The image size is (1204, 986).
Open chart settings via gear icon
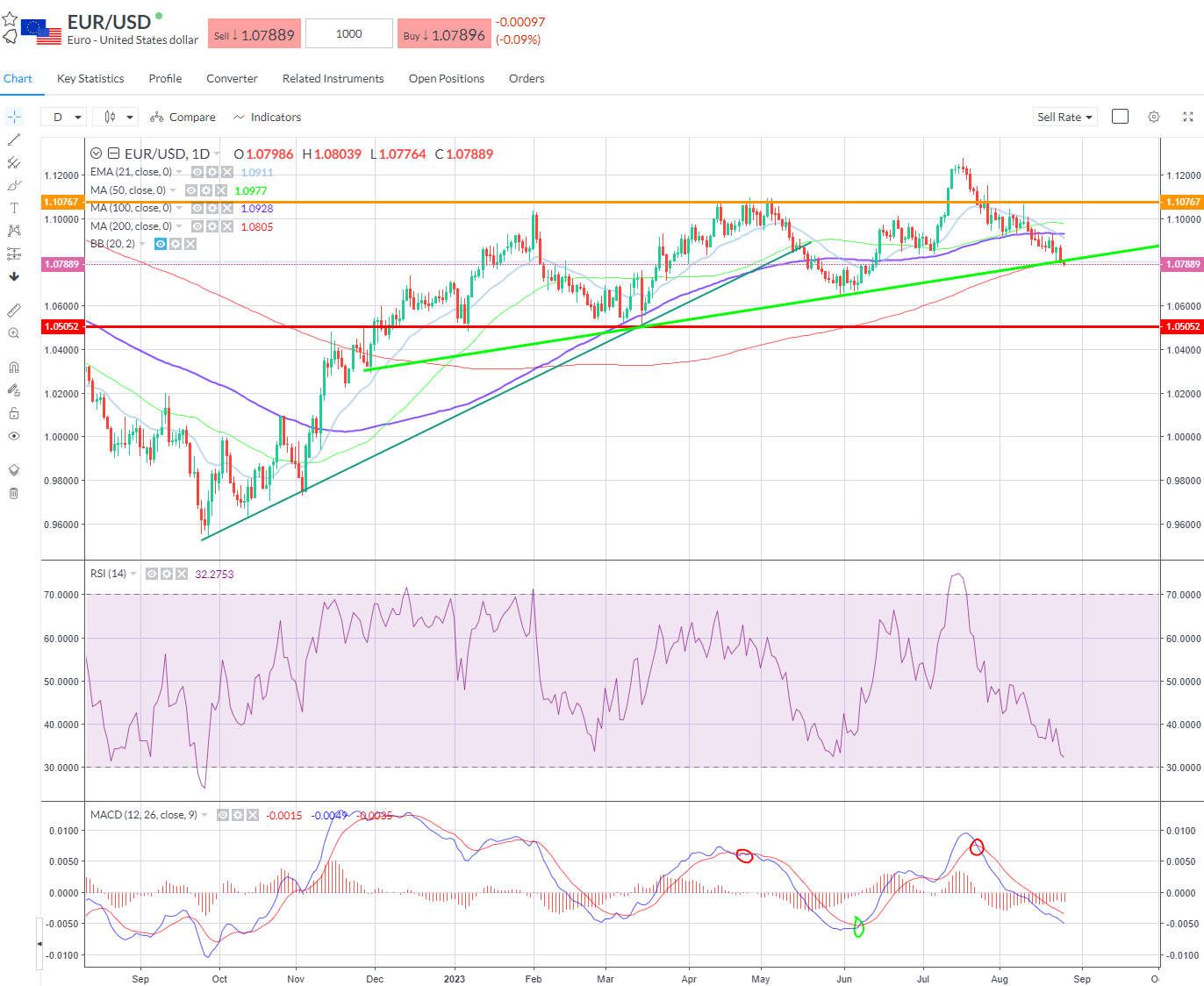click(x=1153, y=117)
